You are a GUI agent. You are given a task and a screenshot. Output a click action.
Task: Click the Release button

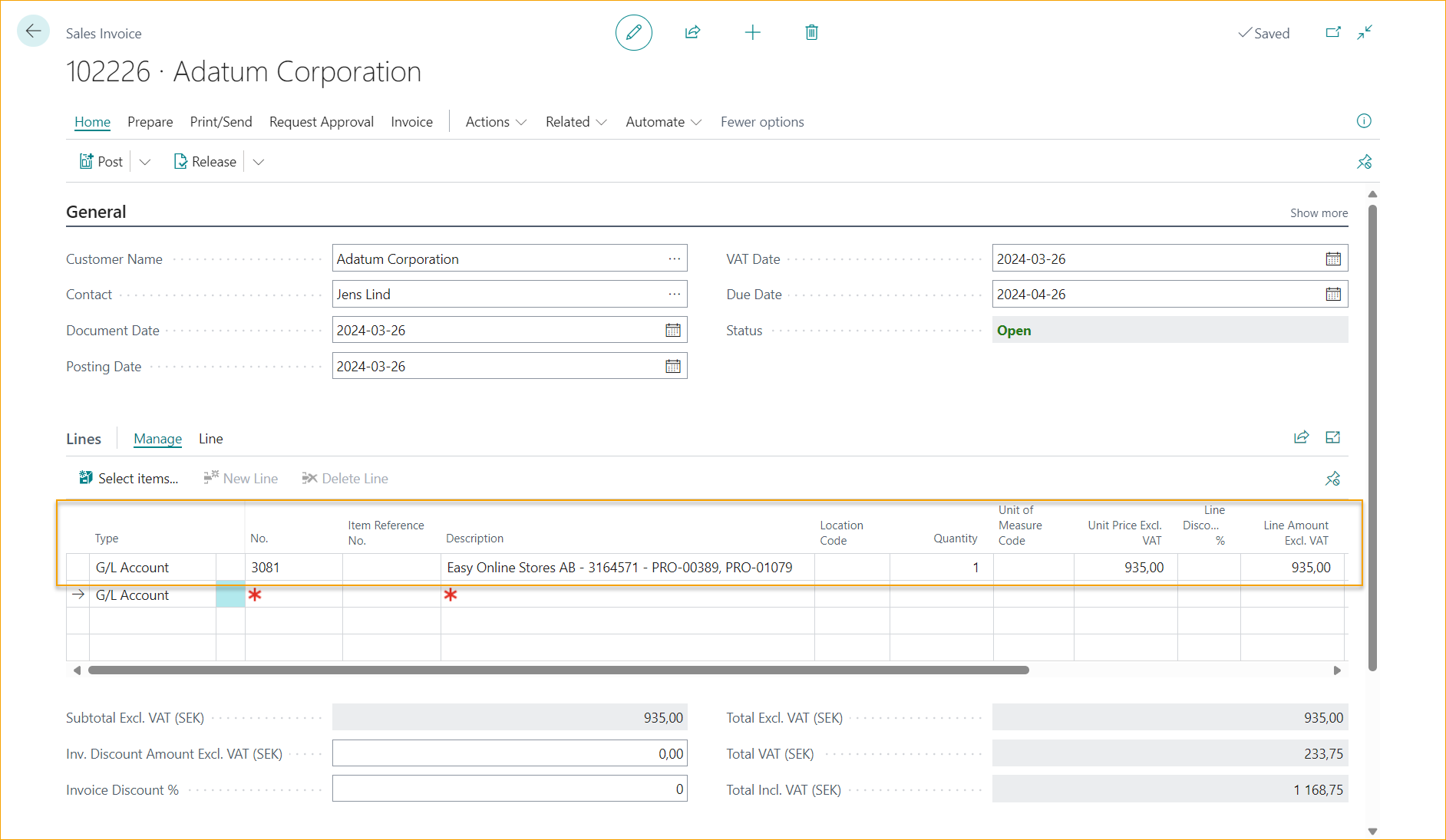(205, 162)
